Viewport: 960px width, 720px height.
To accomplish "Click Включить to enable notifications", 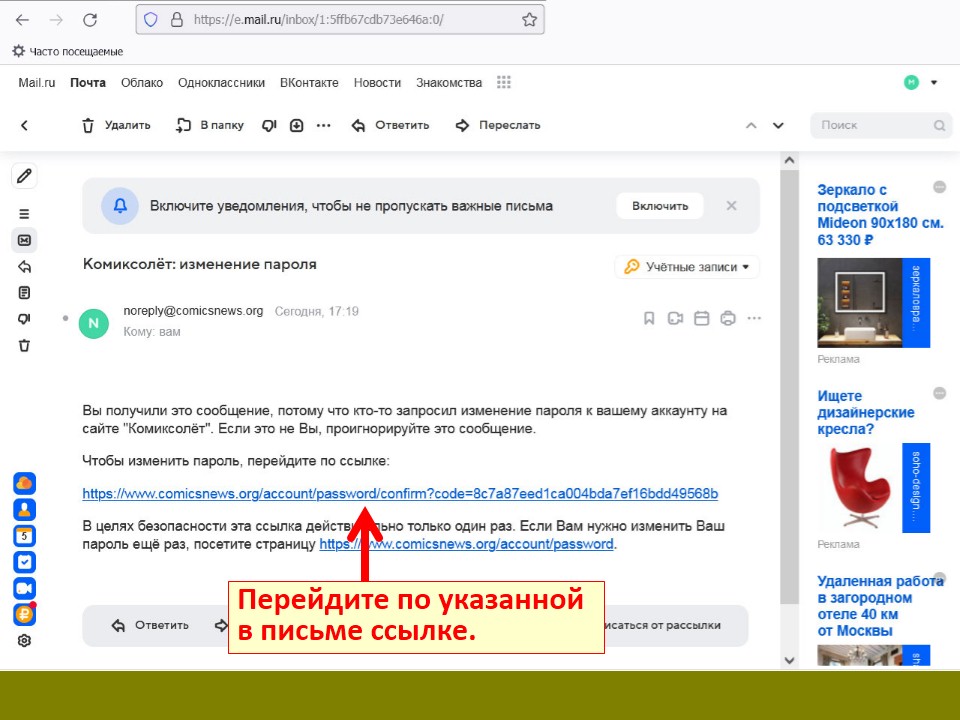I will click(x=660, y=206).
